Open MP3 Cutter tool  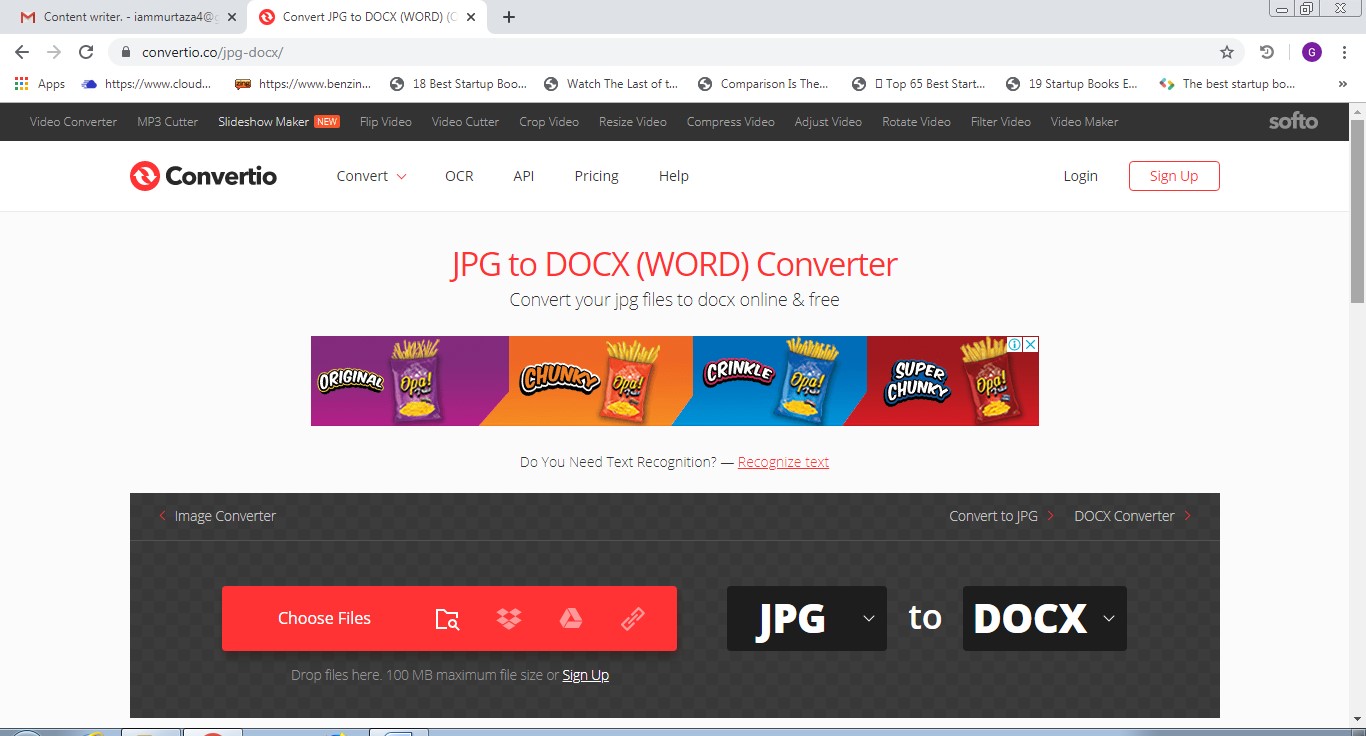tap(168, 122)
